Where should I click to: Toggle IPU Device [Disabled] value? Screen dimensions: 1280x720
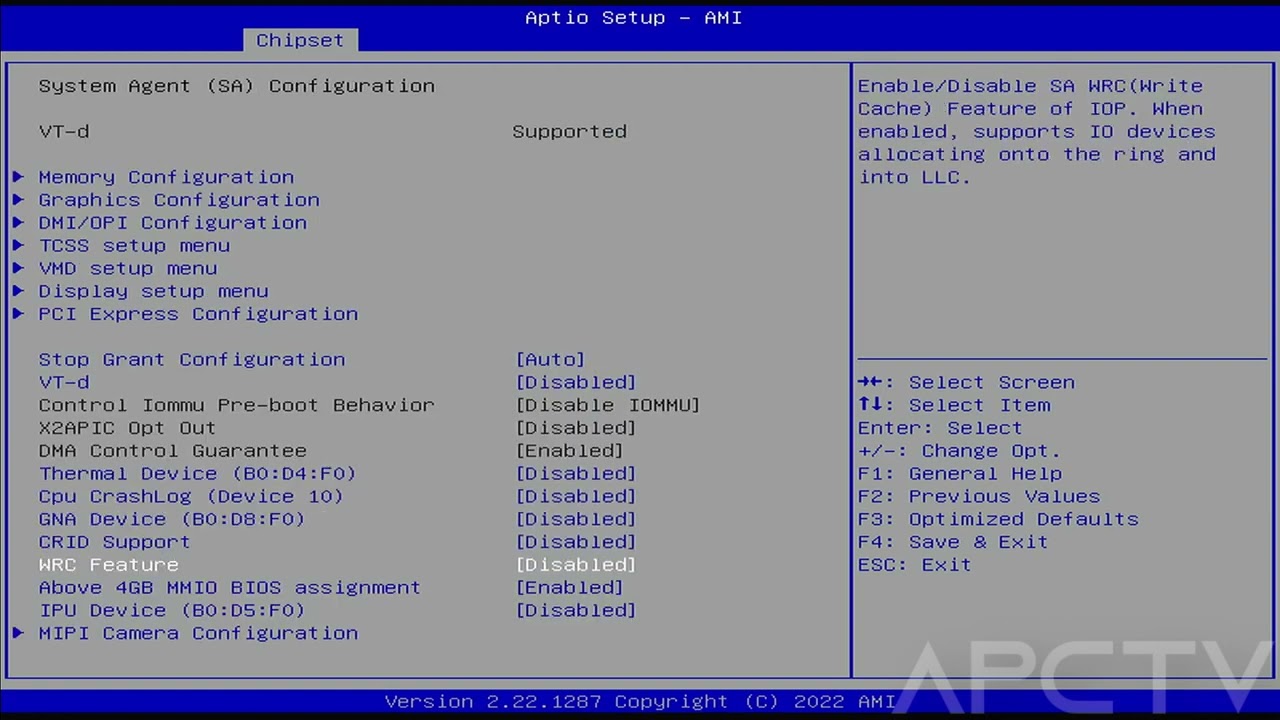[576, 610]
